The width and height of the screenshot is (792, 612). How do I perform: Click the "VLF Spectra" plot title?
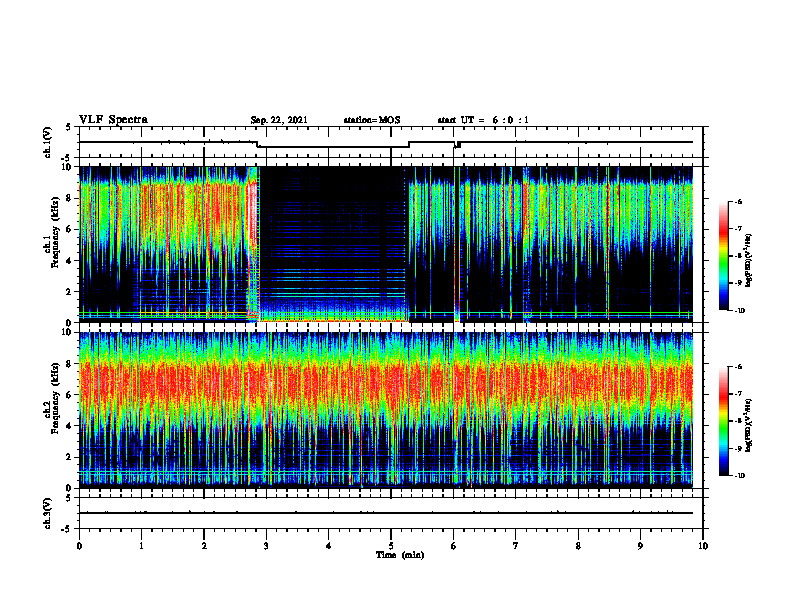[113, 119]
